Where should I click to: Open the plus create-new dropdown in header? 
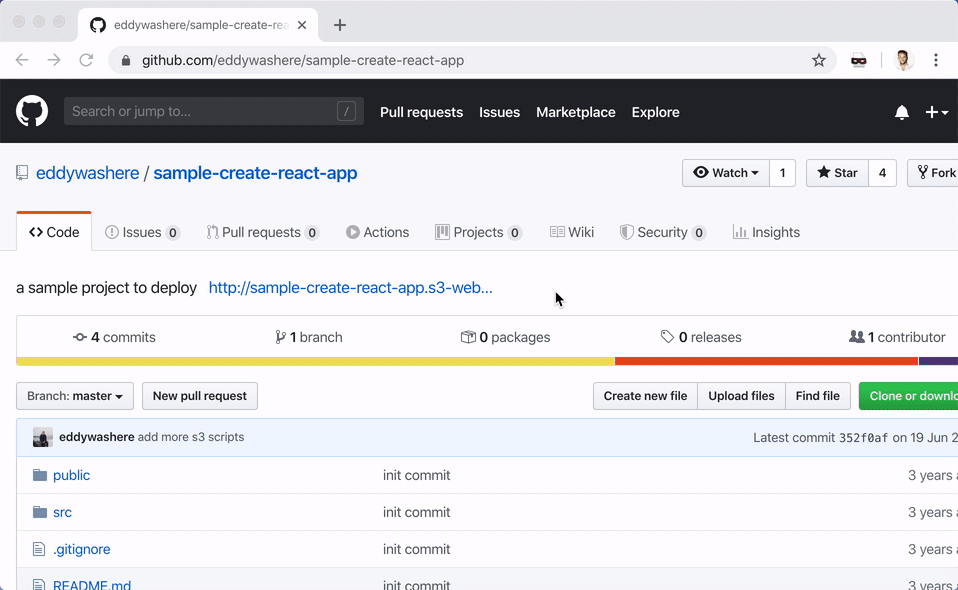[x=937, y=112]
